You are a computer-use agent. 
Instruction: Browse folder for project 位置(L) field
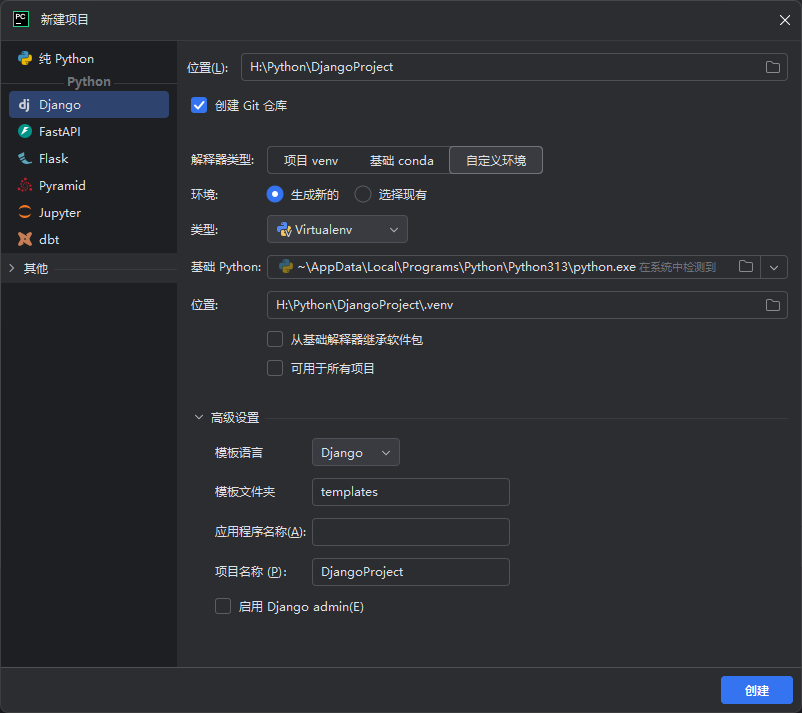pyautogui.click(x=772, y=67)
